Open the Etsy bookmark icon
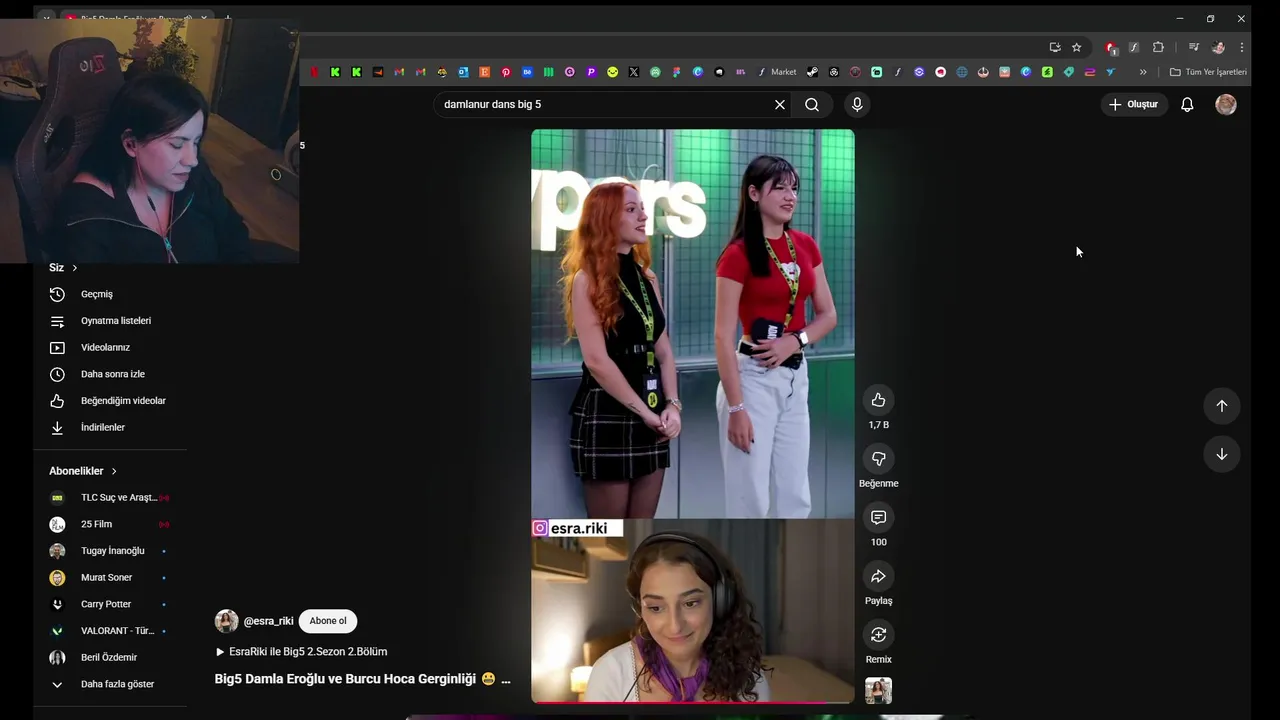The height and width of the screenshot is (720, 1280). [484, 72]
